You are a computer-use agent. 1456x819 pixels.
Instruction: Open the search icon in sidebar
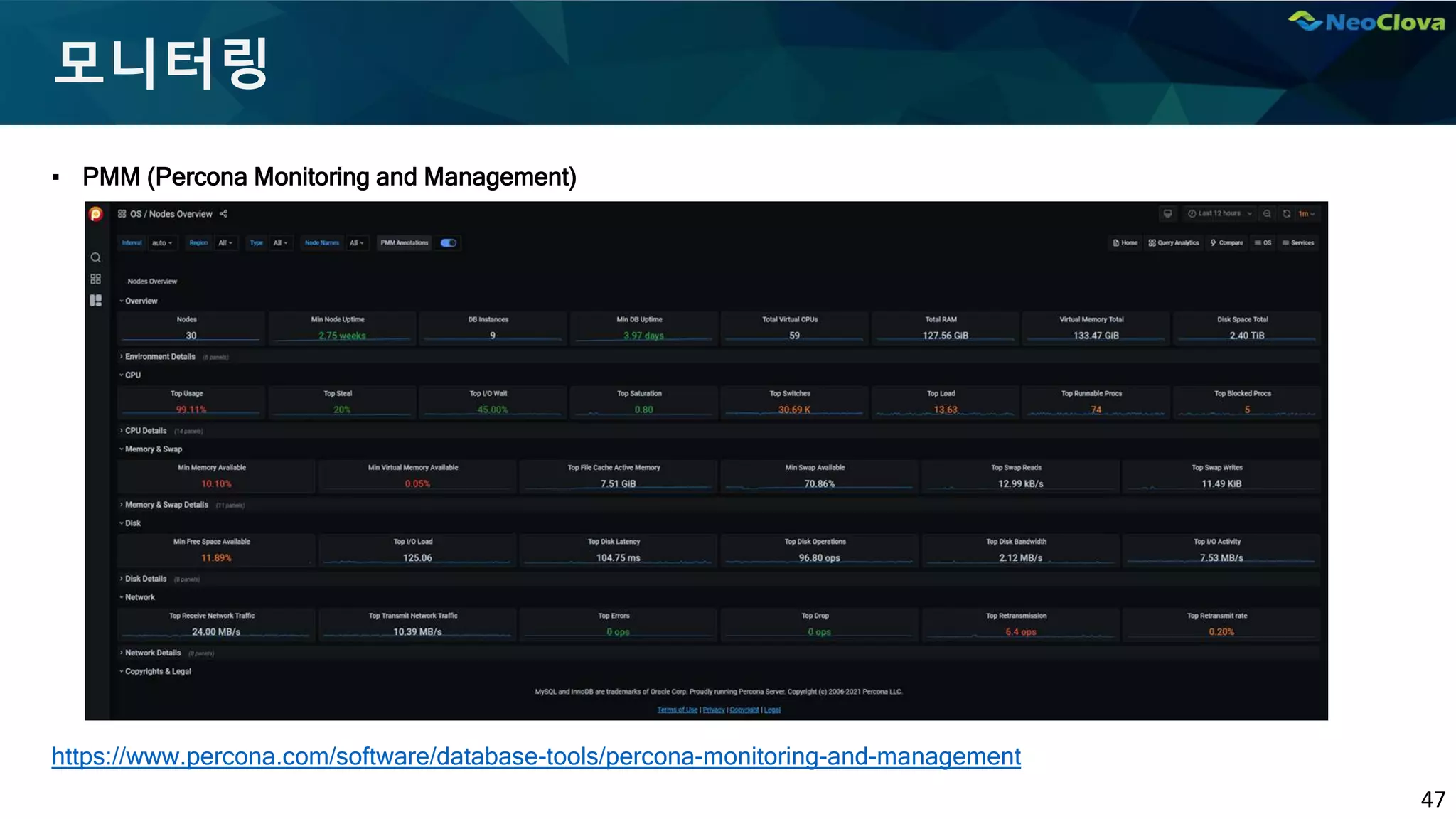[95, 257]
